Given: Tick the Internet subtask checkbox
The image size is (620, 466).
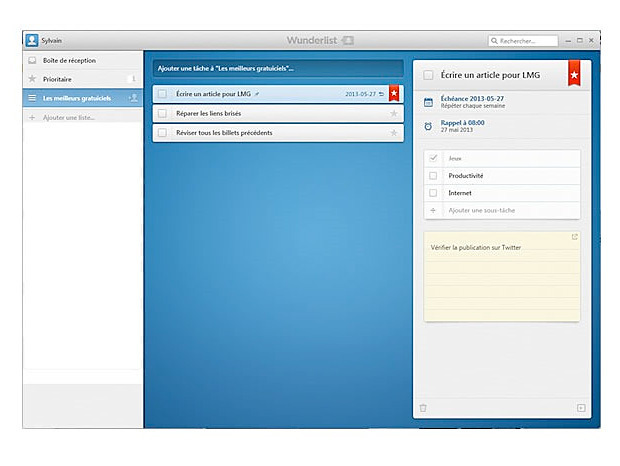Looking at the screenshot, I should [x=433, y=193].
